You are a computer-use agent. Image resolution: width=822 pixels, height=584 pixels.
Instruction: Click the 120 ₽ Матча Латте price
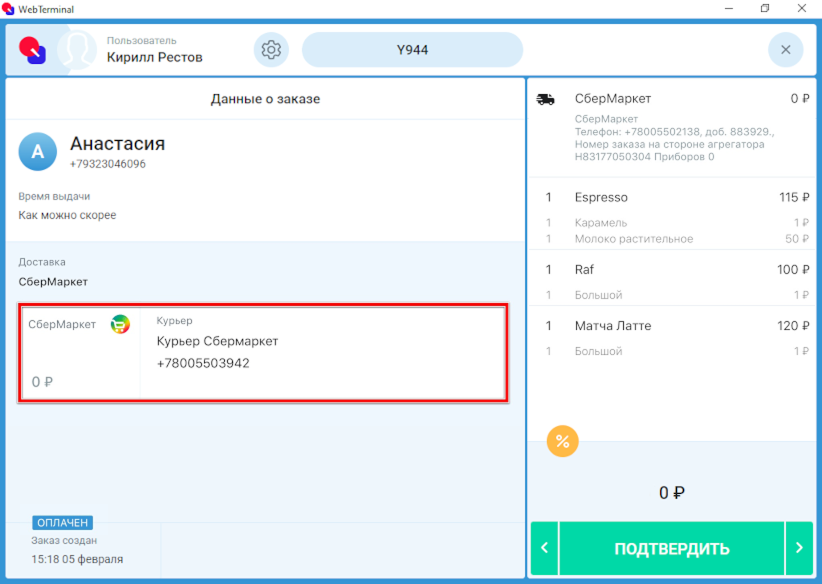(793, 326)
